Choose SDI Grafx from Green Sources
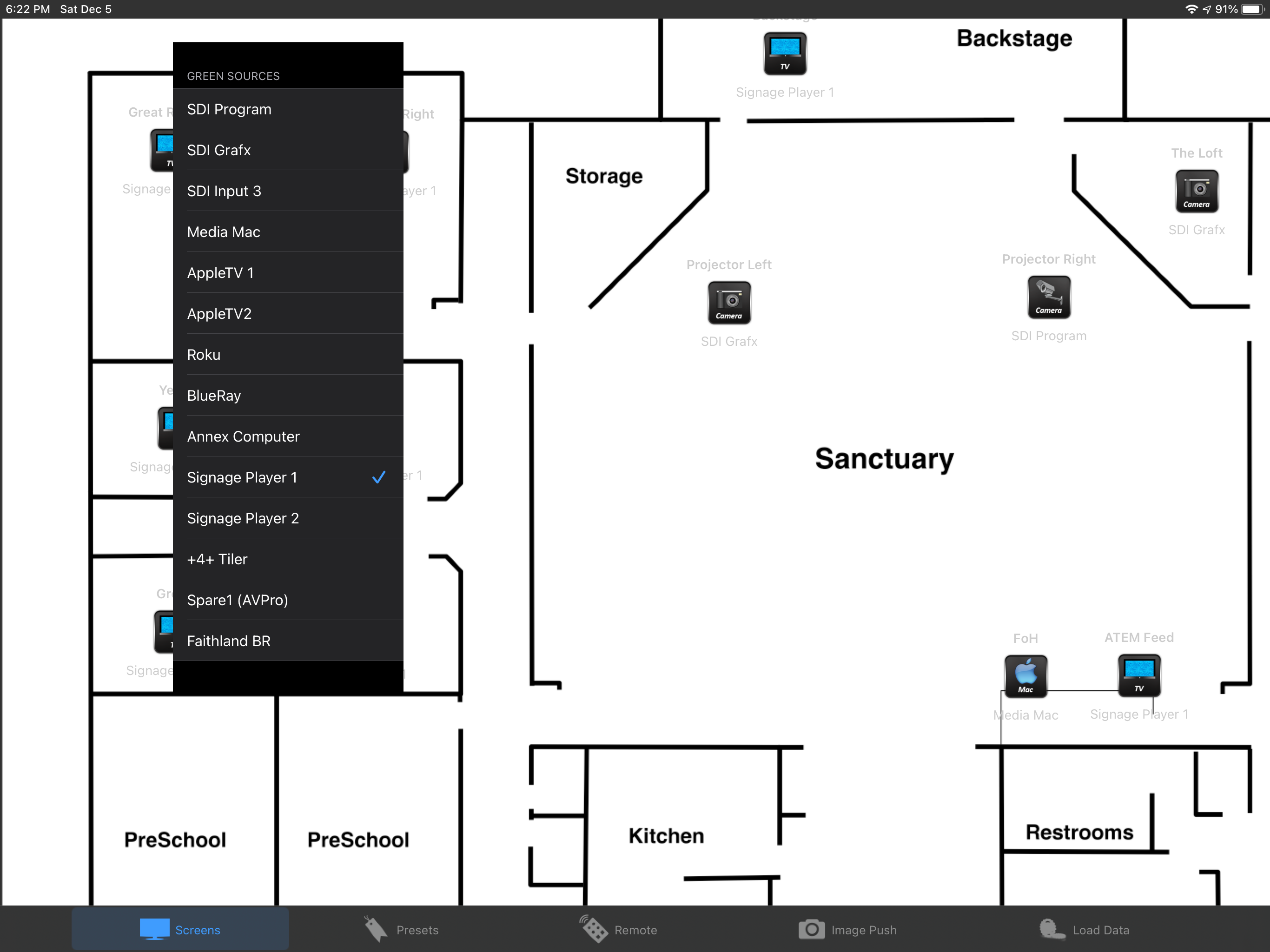 pos(288,150)
